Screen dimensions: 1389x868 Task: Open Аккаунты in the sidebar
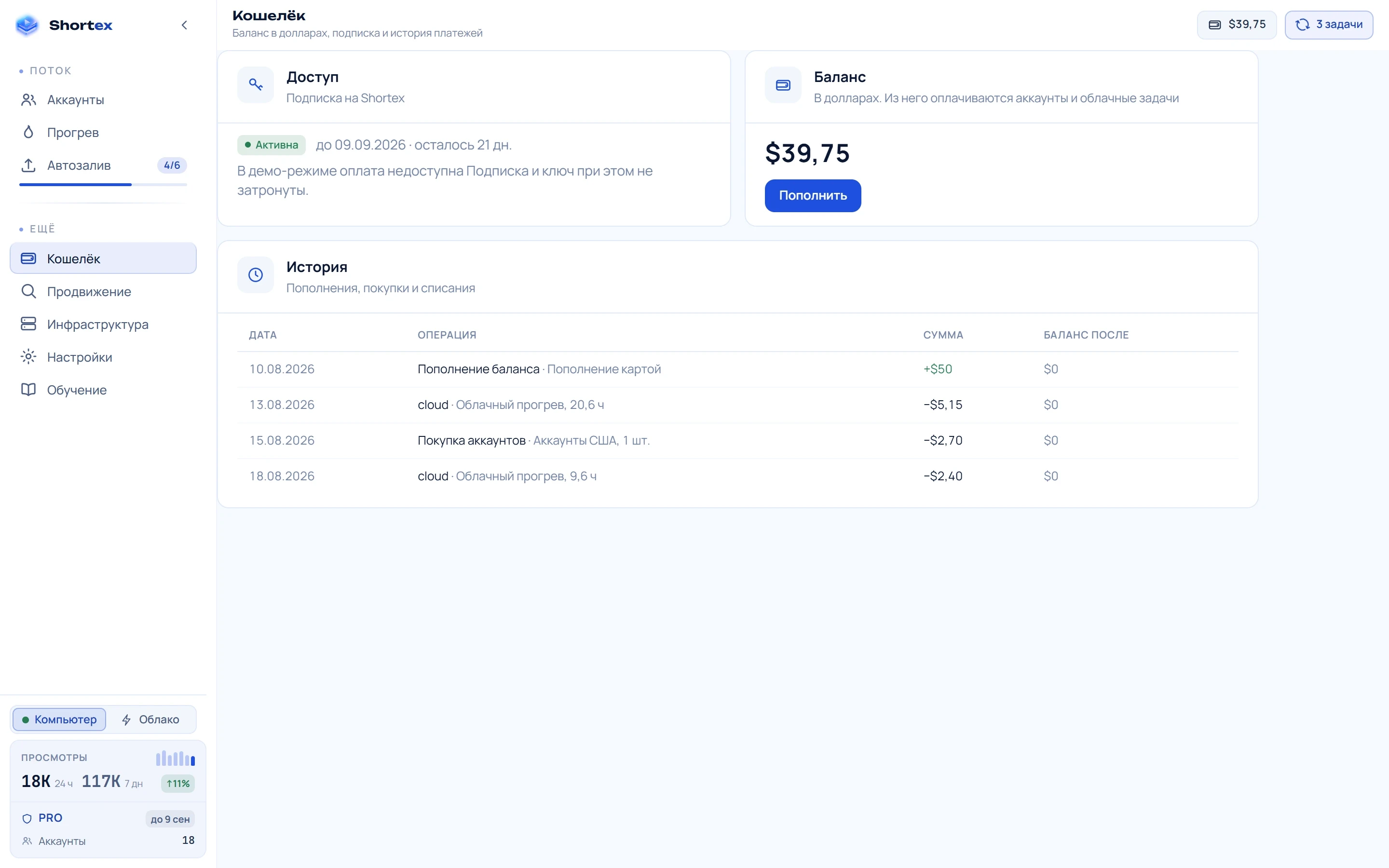(x=103, y=100)
